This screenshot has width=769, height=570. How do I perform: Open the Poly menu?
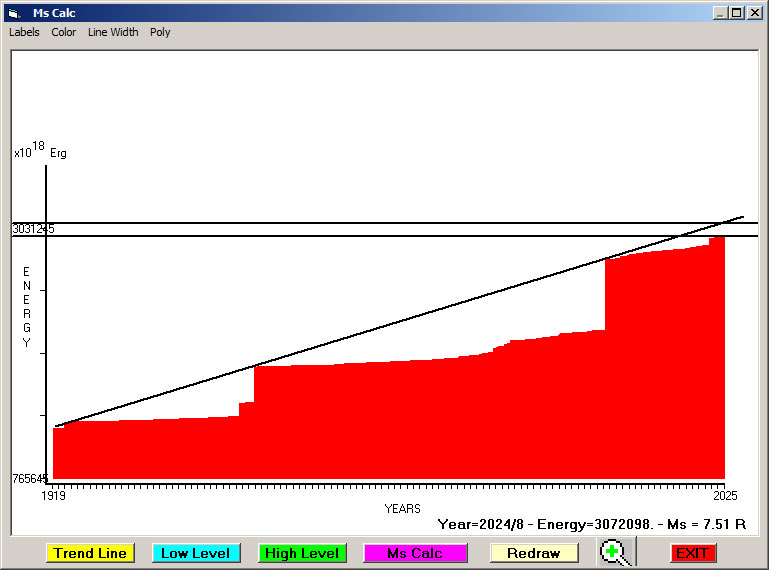tap(160, 32)
